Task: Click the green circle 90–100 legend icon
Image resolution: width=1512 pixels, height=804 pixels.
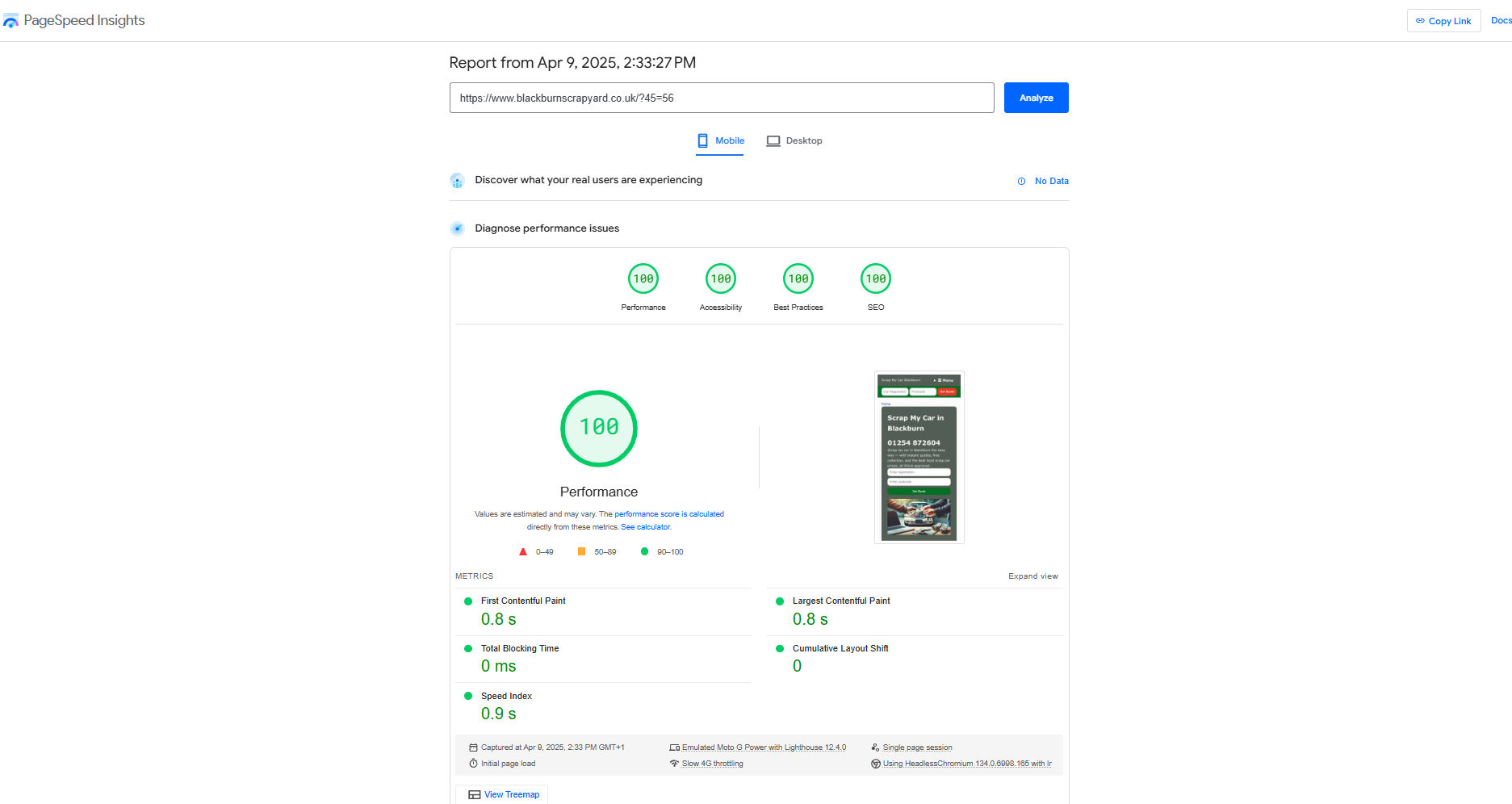Action: [x=644, y=551]
